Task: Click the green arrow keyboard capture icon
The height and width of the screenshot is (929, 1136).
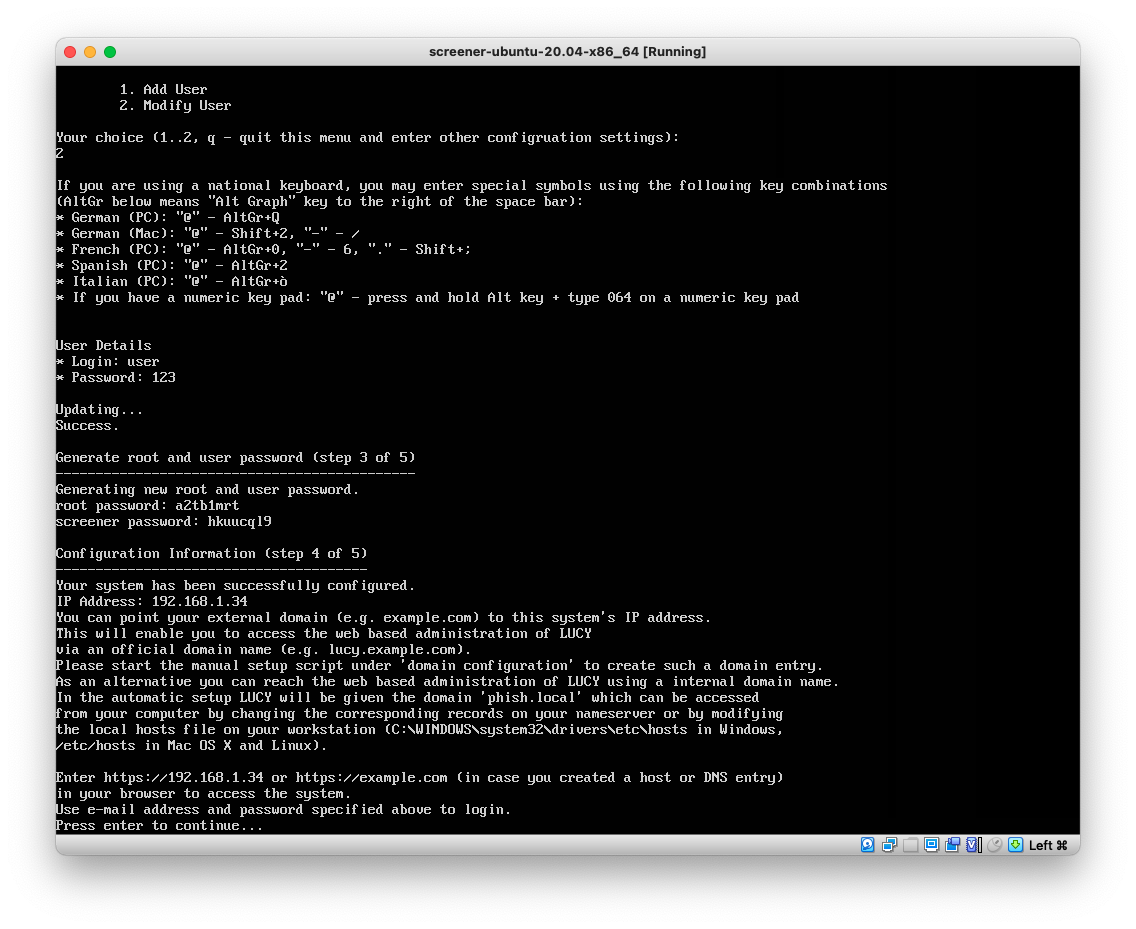Action: [1015, 845]
